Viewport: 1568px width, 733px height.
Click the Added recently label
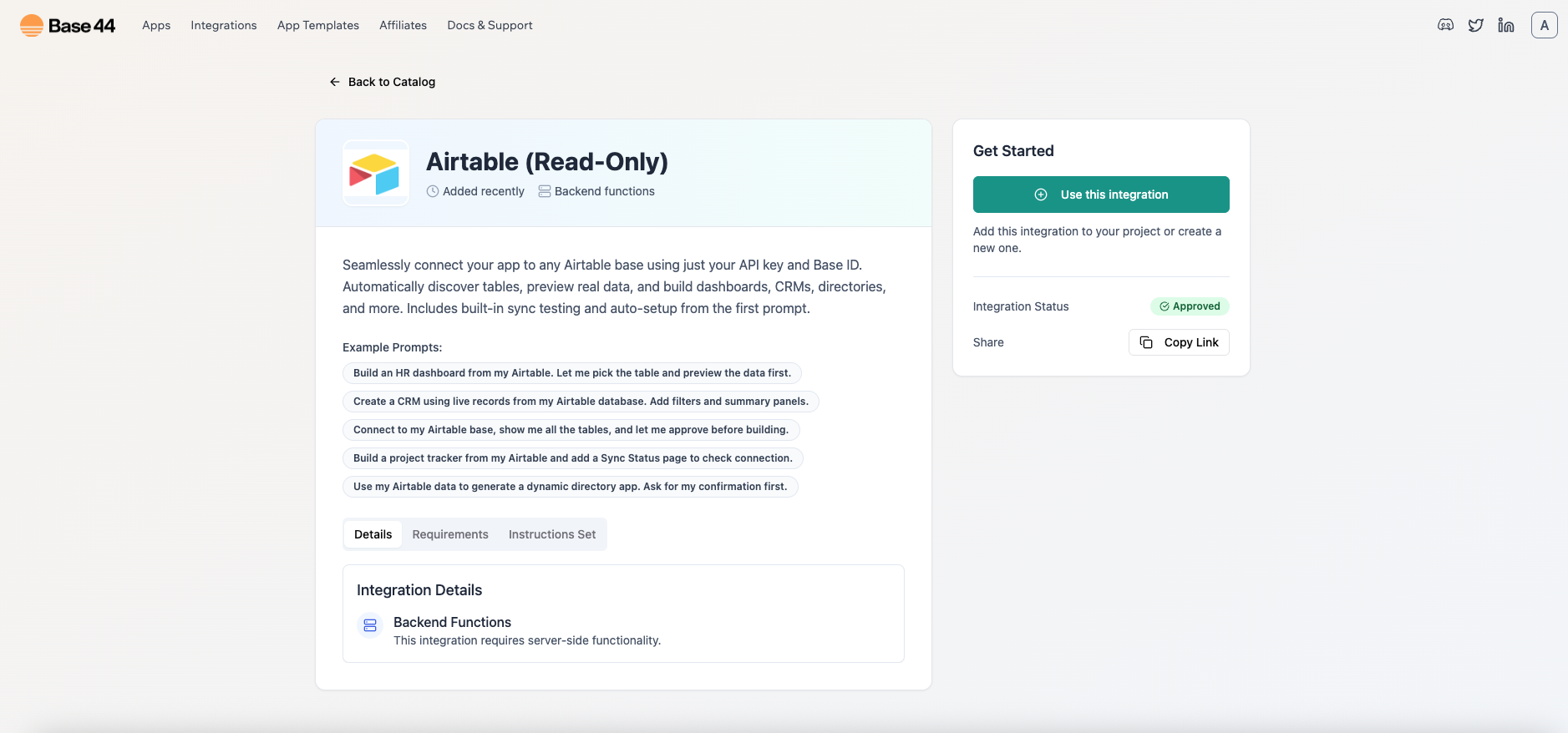point(484,191)
